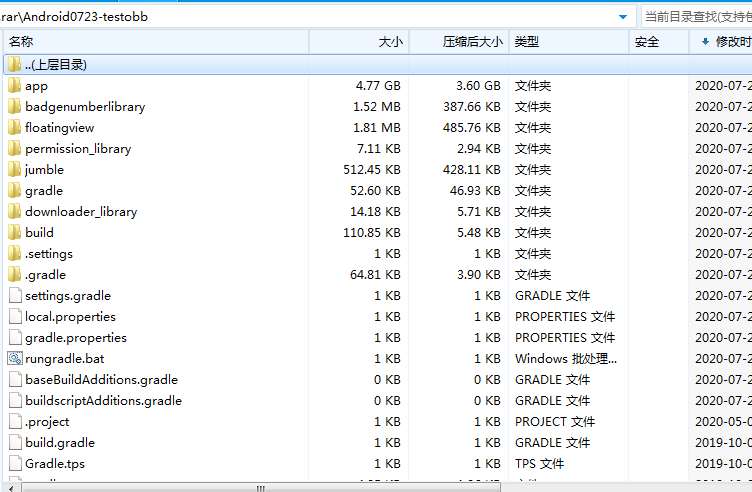Click the parent directory folder icon
This screenshot has height=492, width=752.
click(x=14, y=64)
